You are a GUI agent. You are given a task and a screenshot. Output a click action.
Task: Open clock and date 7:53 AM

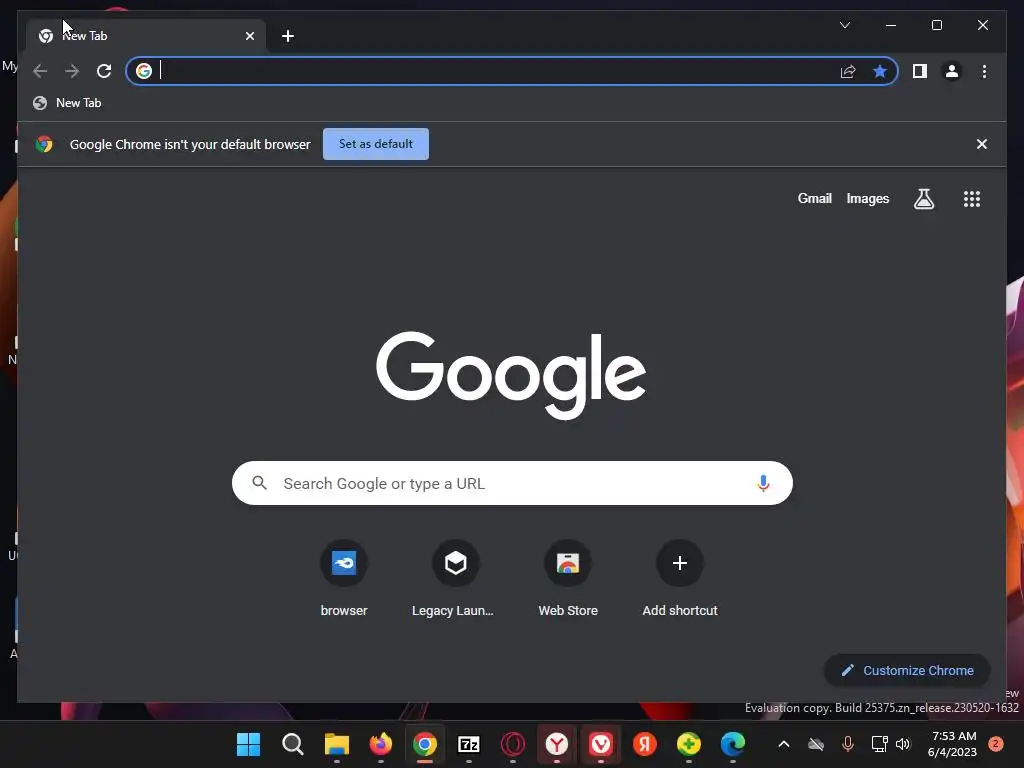(x=952, y=744)
